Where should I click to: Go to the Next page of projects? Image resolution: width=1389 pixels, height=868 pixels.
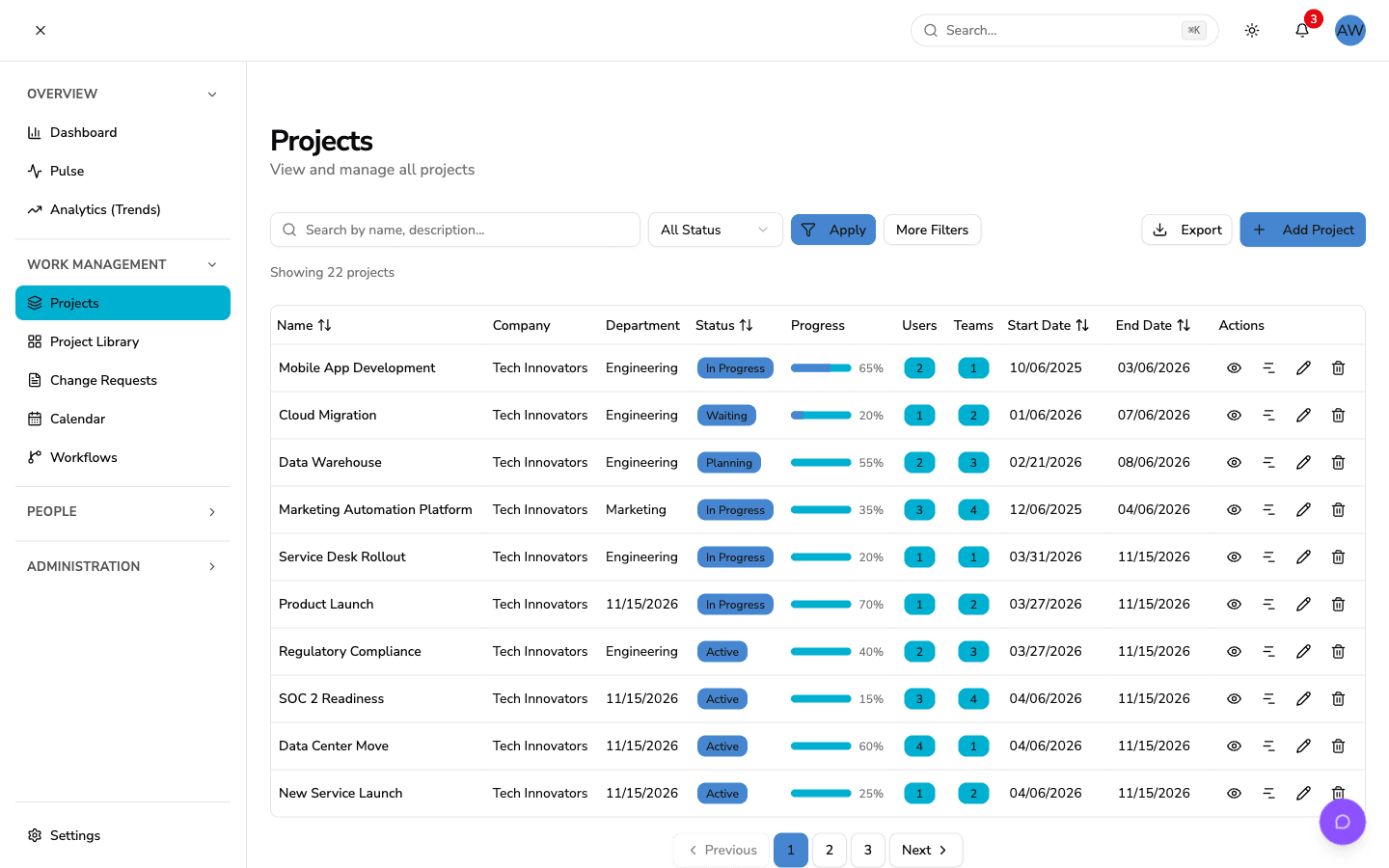tap(925, 850)
